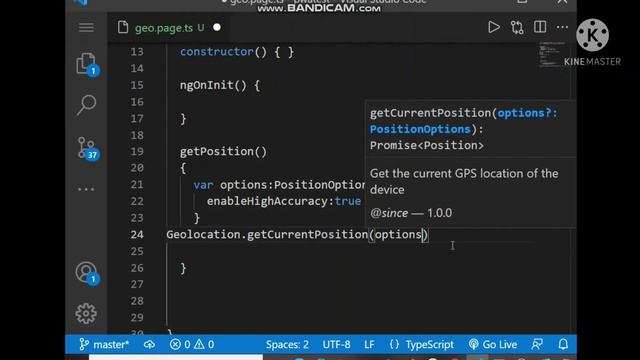
Task: Start Go Live server
Action: tap(493, 344)
